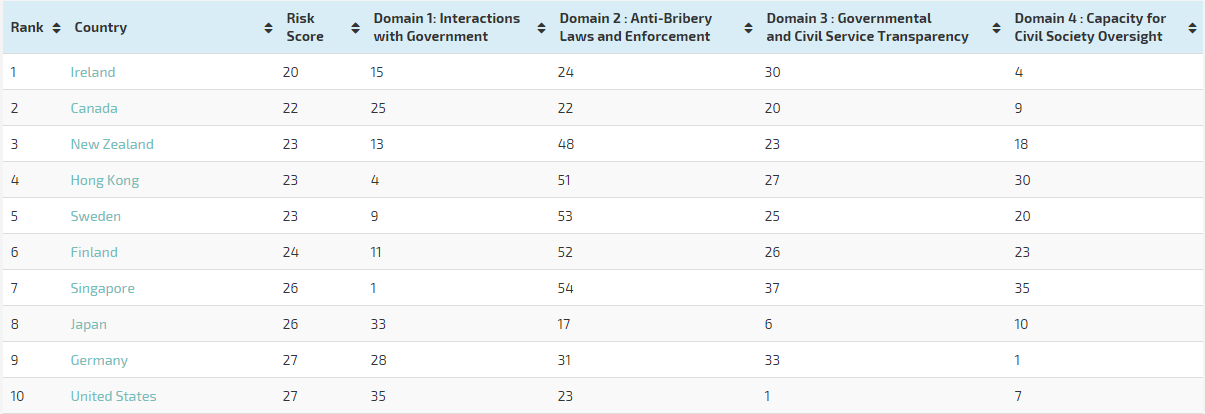This screenshot has width=1205, height=414.
Task: Click the Country column header label
Action: (101, 28)
